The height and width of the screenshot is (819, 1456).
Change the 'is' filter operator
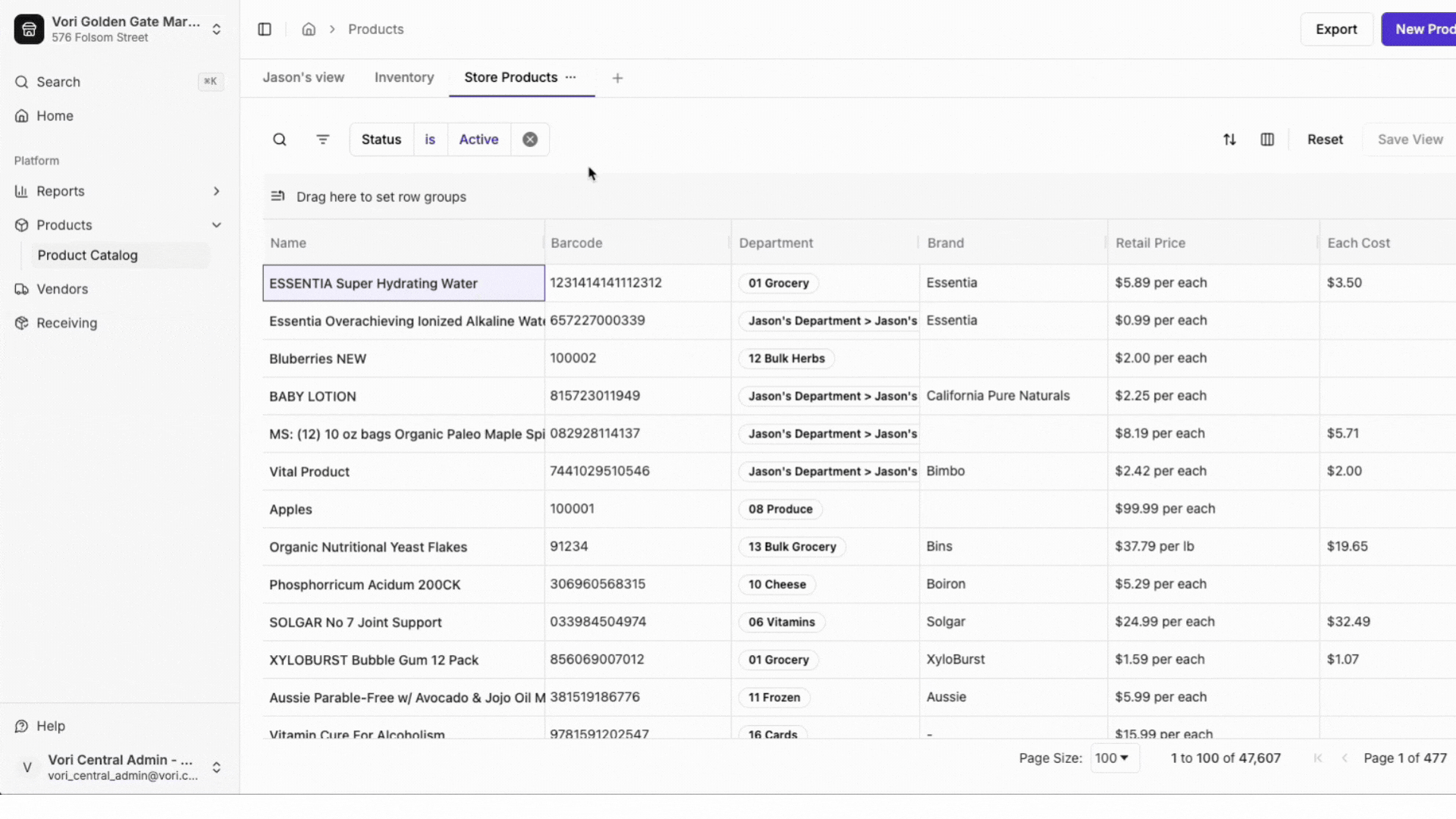point(430,140)
